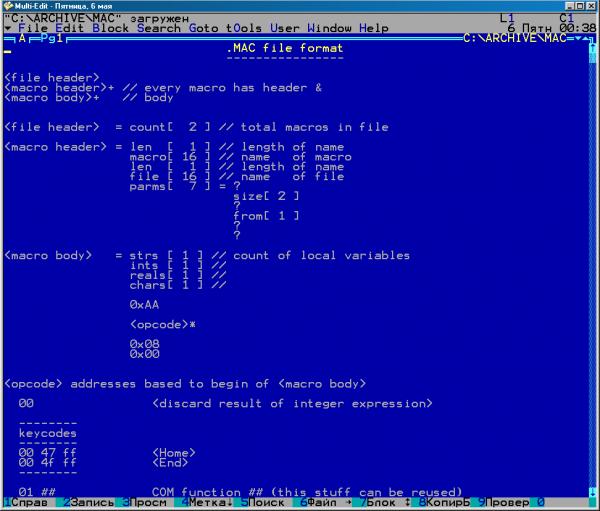
Task: Click the Multi-Edit title bar icon
Action: pos(8,6)
